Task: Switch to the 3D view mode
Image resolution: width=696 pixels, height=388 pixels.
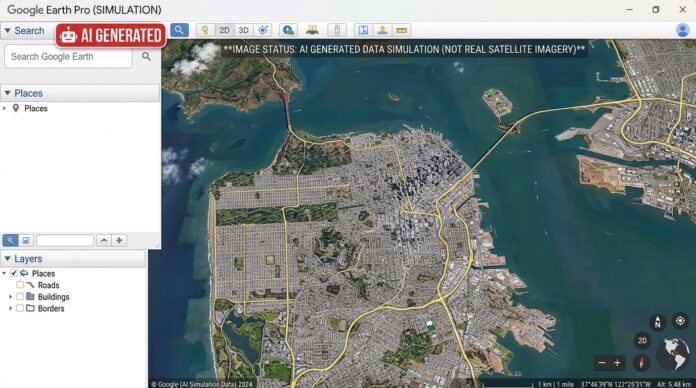Action: point(243,30)
